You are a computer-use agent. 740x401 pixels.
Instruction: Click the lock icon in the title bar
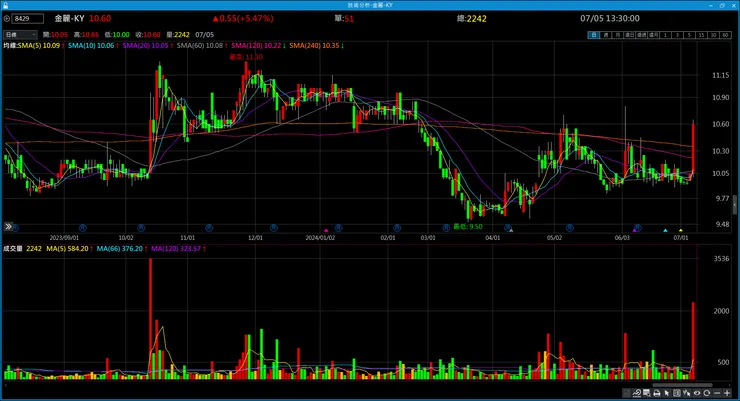point(5,5)
